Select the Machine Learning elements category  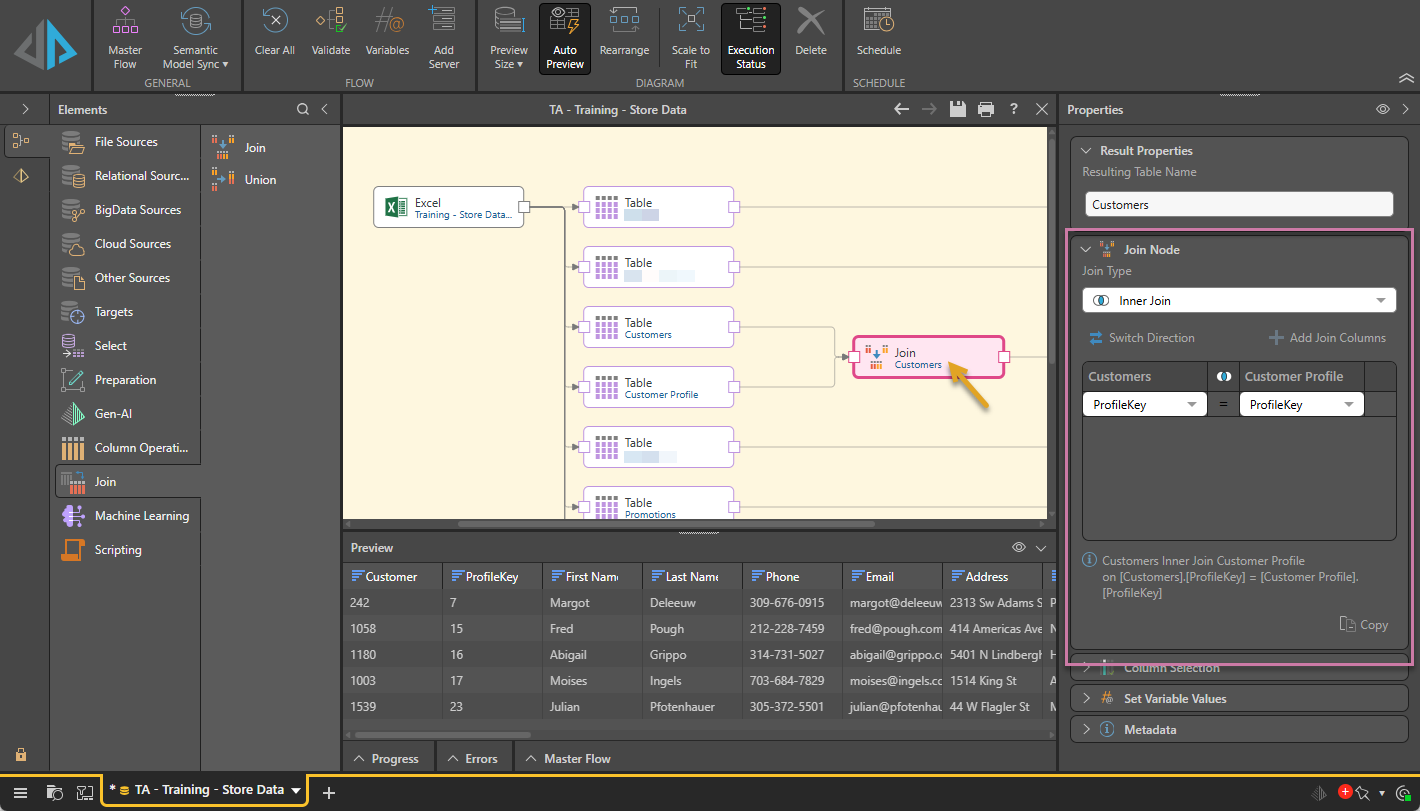(141, 516)
